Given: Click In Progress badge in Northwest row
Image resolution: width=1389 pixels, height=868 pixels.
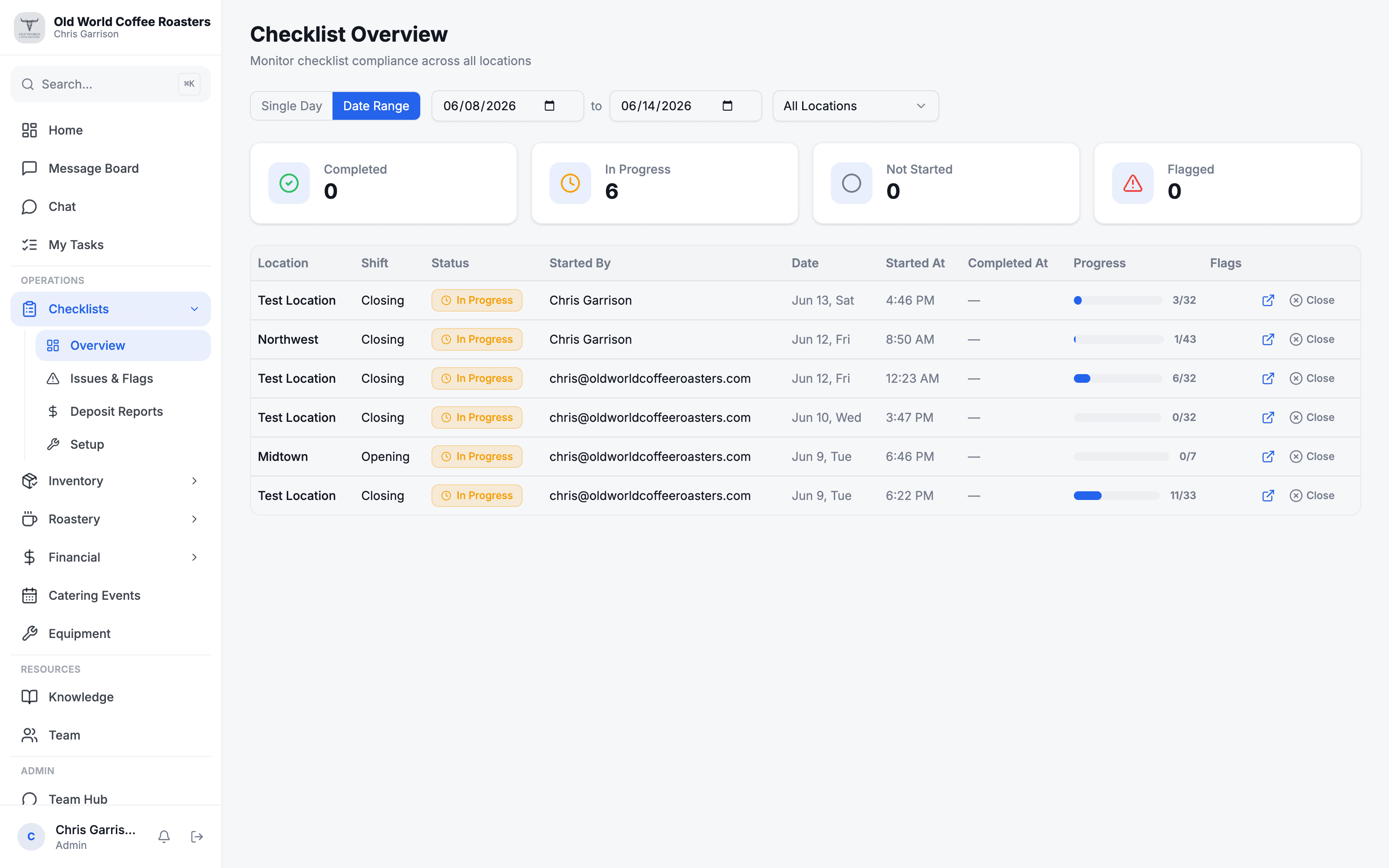Looking at the screenshot, I should [x=477, y=339].
